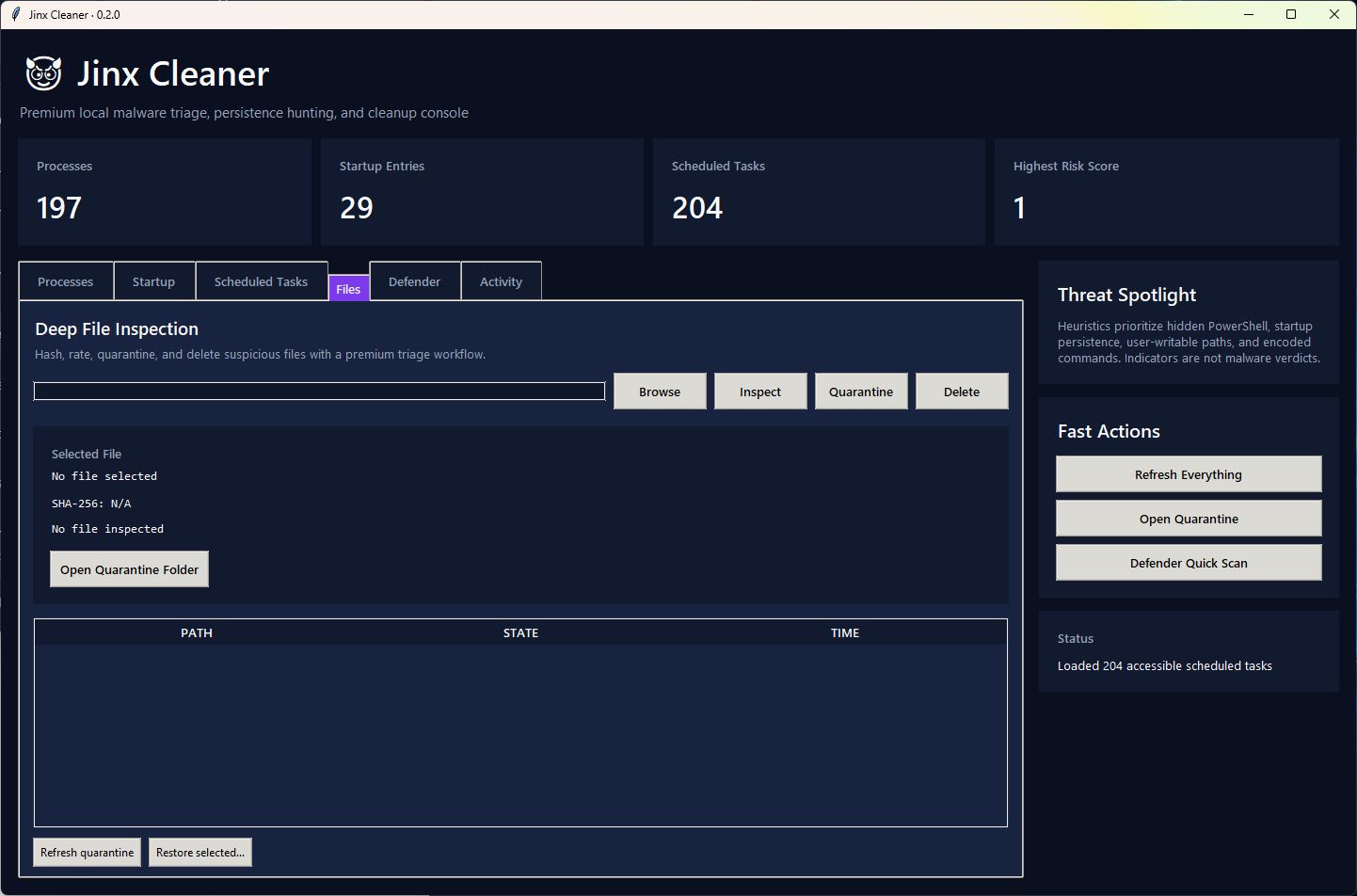Open Quarantine Folder button
Image resolution: width=1357 pixels, height=896 pixels.
coord(129,569)
